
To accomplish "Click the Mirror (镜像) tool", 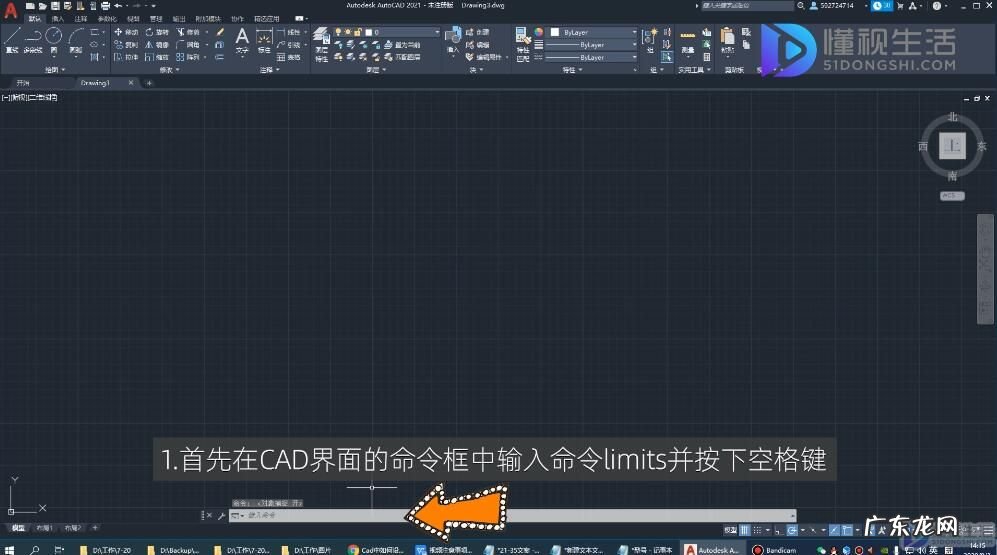I will 156,45.
